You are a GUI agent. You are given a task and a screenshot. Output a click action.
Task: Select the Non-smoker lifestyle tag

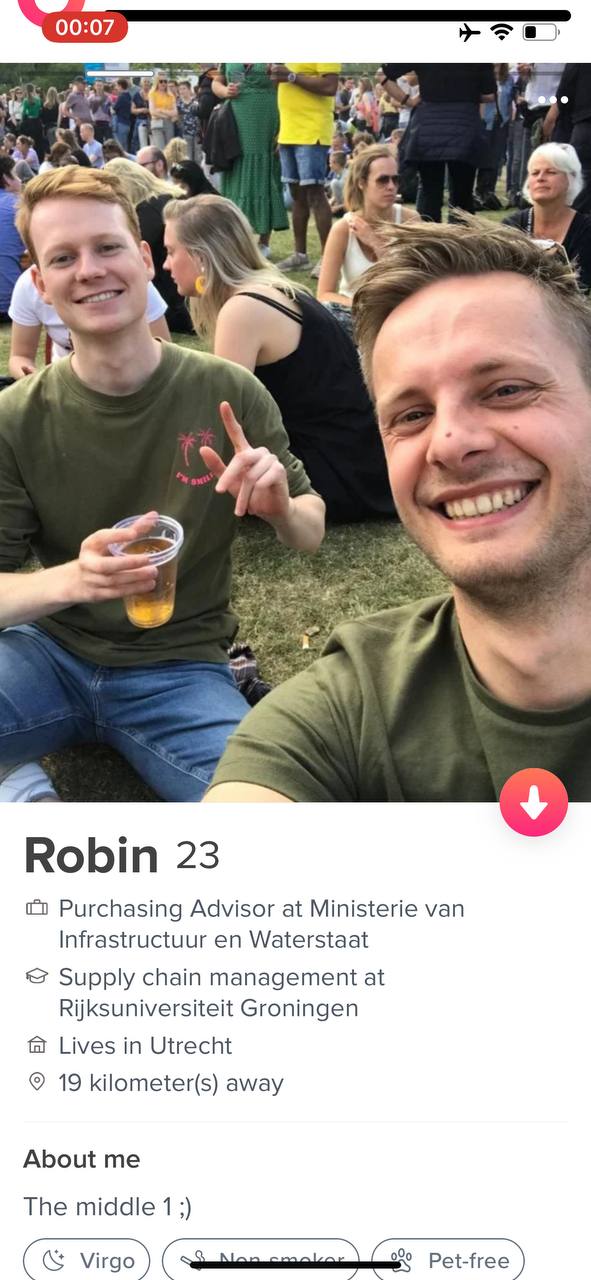(261, 1261)
